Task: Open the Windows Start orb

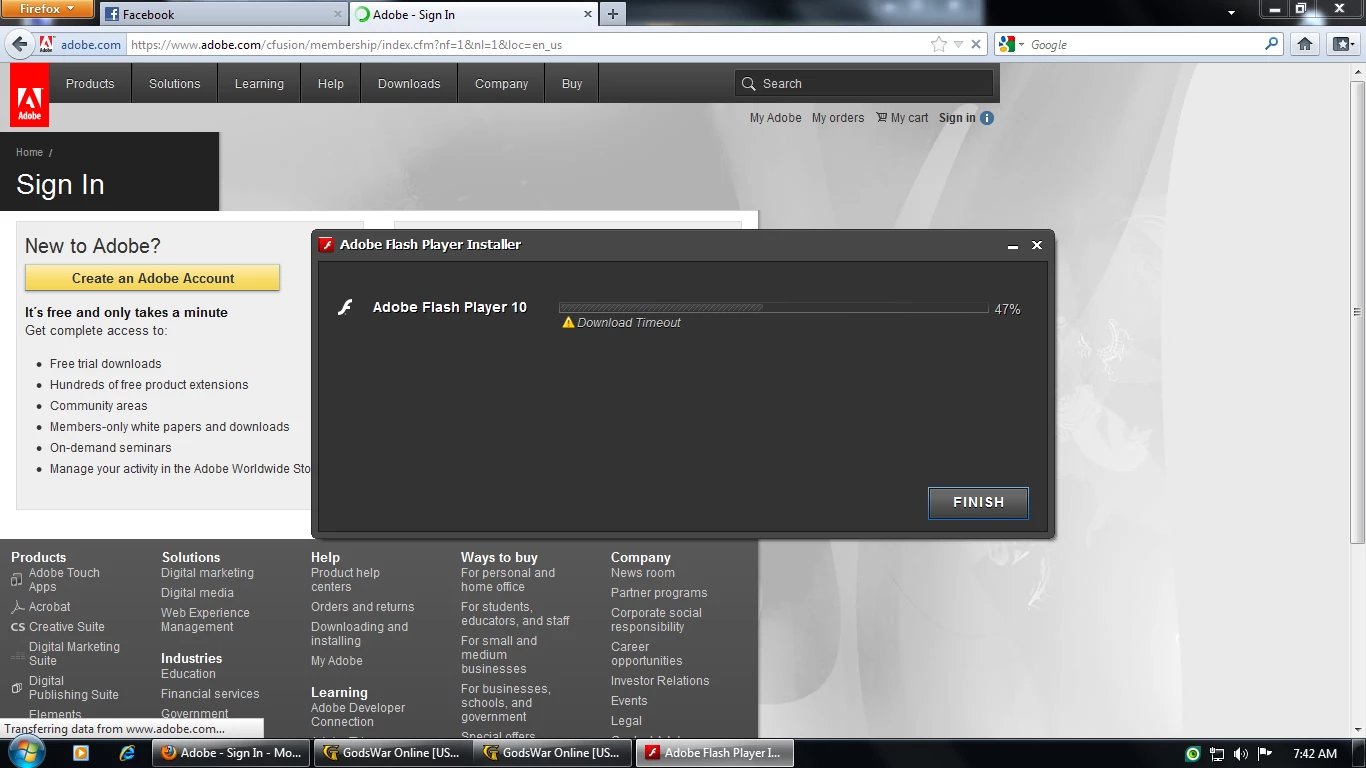Action: click(x=27, y=753)
